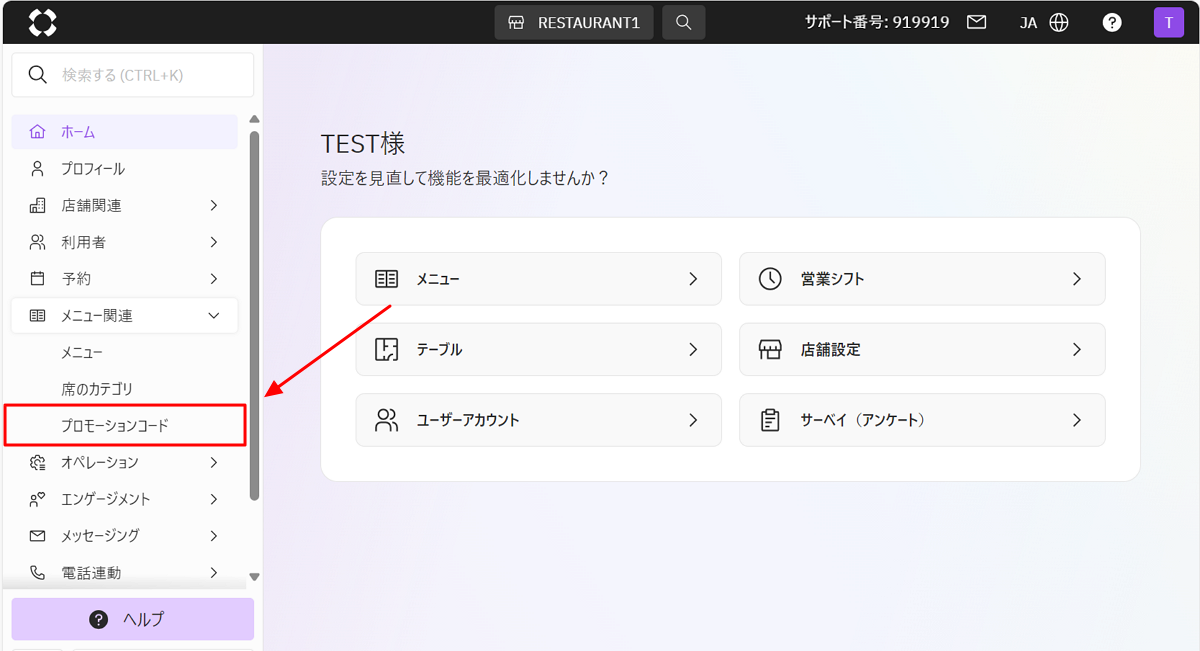1200x651 pixels.
Task: Click the app logo in top-left corner
Action: pyautogui.click(x=43, y=22)
